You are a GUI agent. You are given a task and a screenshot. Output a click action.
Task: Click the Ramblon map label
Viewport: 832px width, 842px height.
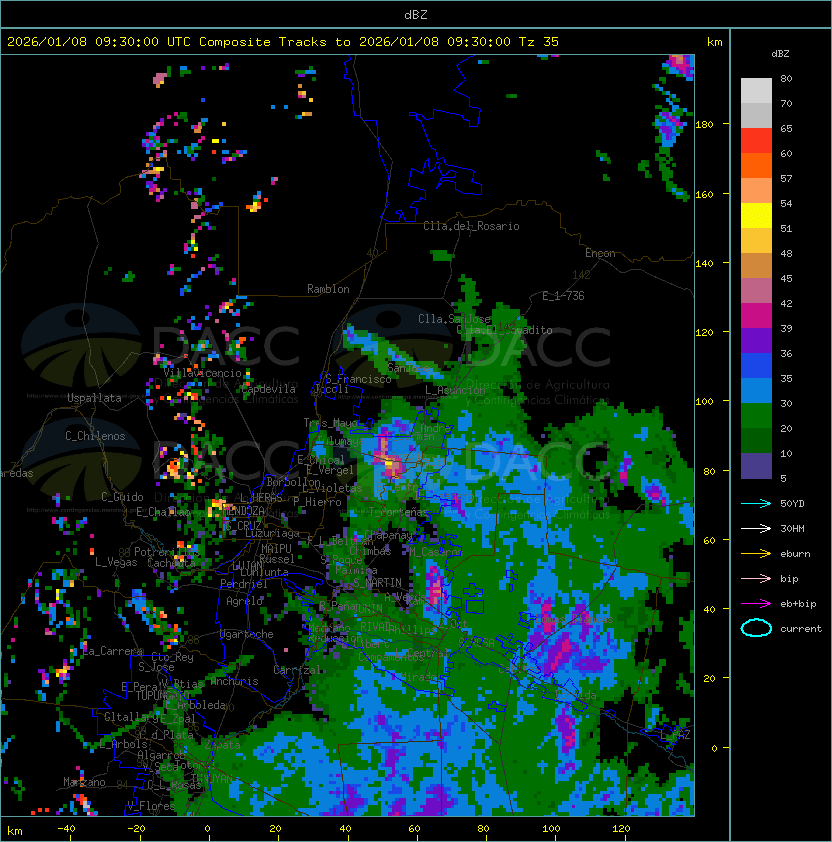coord(328,289)
